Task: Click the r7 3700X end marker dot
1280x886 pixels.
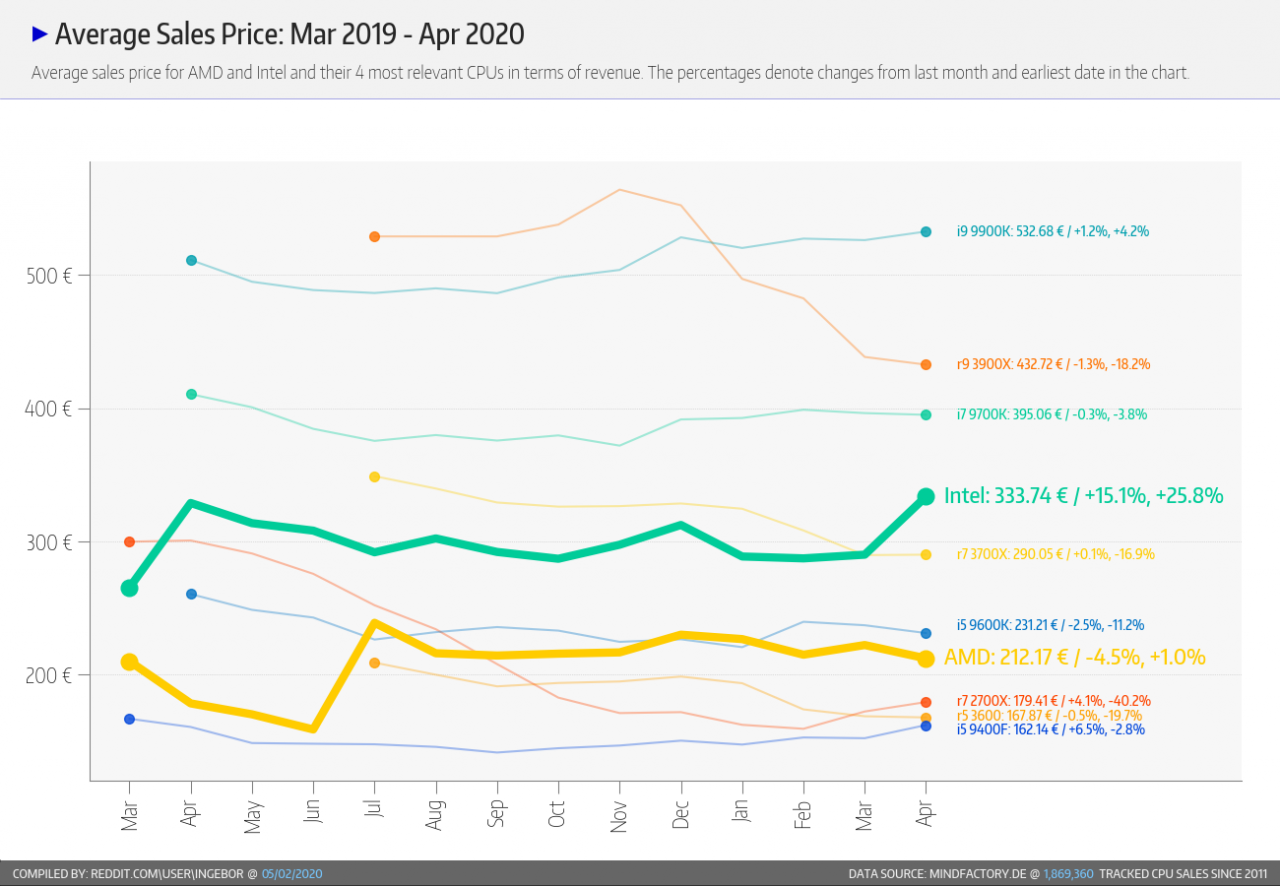Action: tap(926, 555)
